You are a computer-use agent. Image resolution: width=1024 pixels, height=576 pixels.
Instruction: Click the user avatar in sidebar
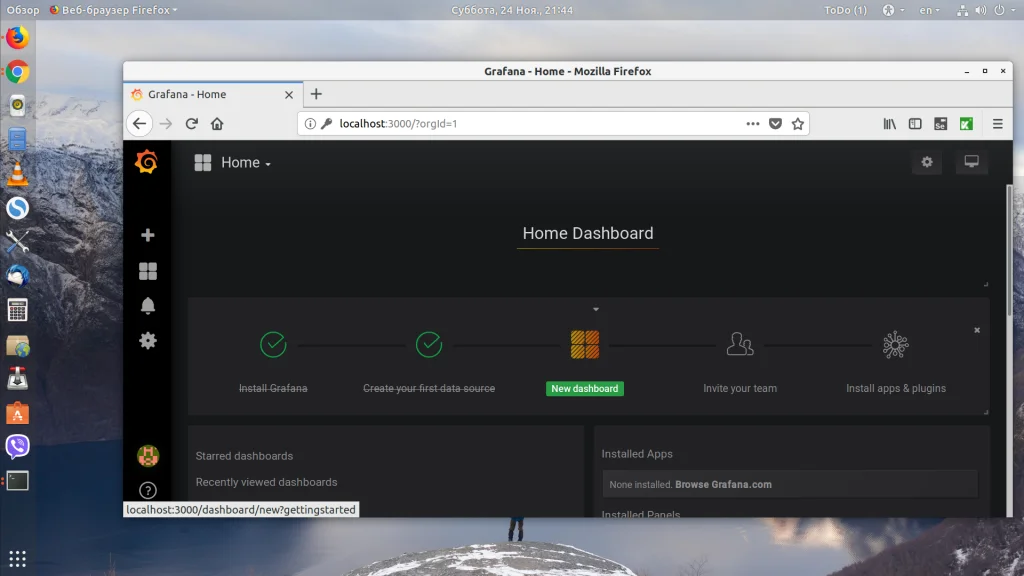pyautogui.click(x=148, y=456)
